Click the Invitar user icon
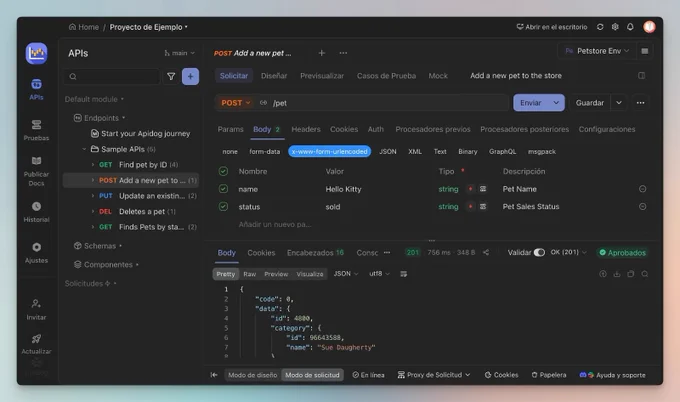This screenshot has width=680, height=402. (x=36, y=304)
